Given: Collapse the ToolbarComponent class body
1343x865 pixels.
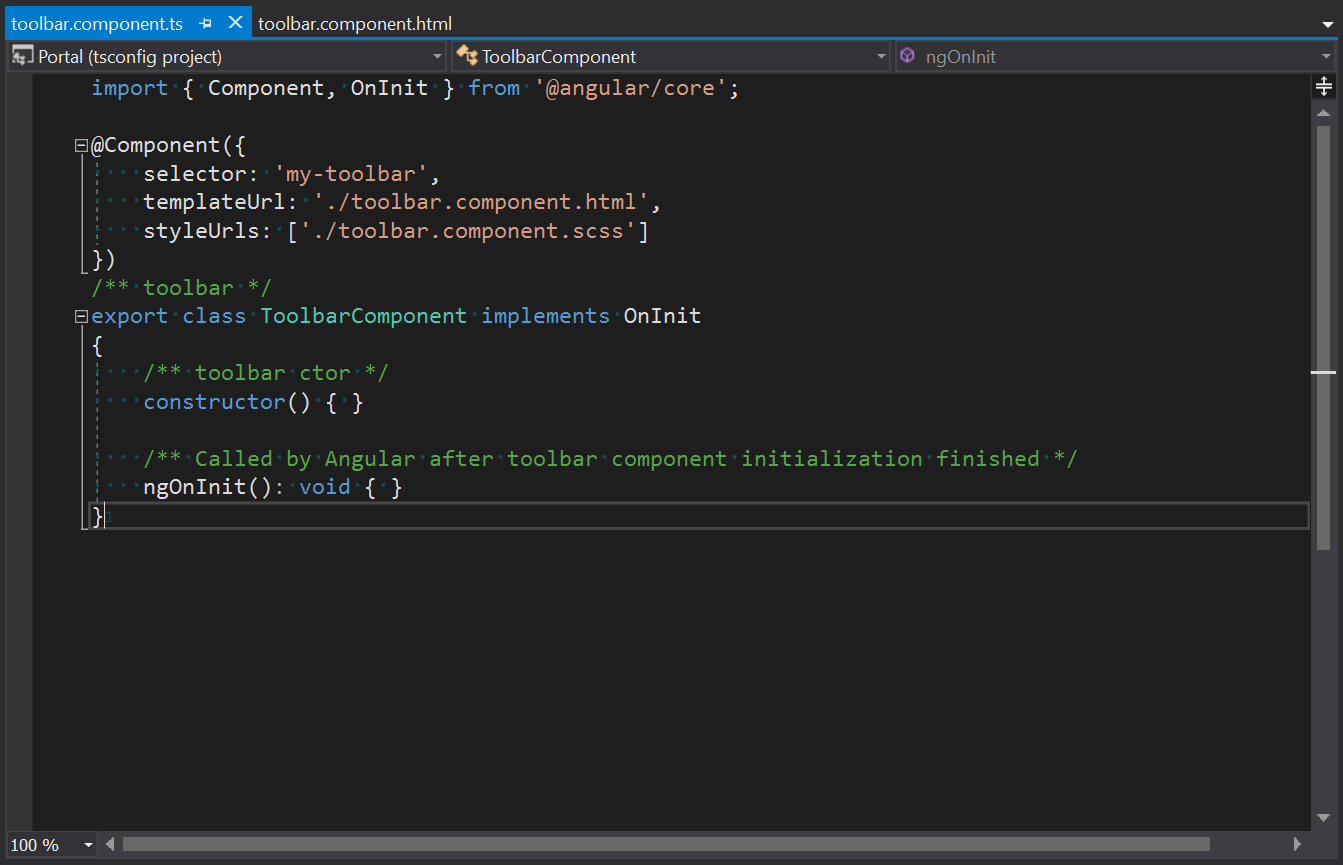Looking at the screenshot, I should 80,315.
